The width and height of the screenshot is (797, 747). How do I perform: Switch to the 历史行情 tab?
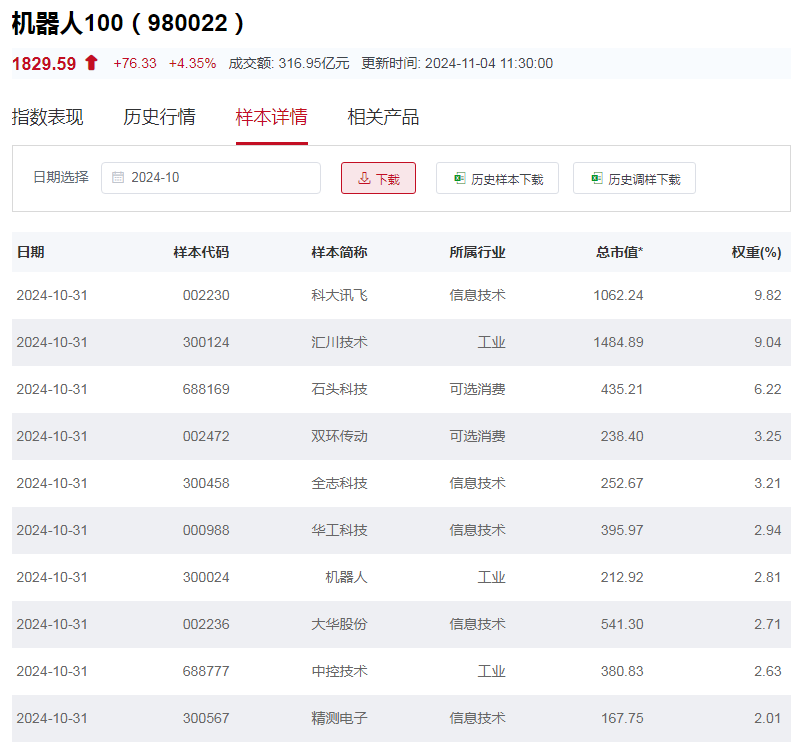pyautogui.click(x=159, y=117)
